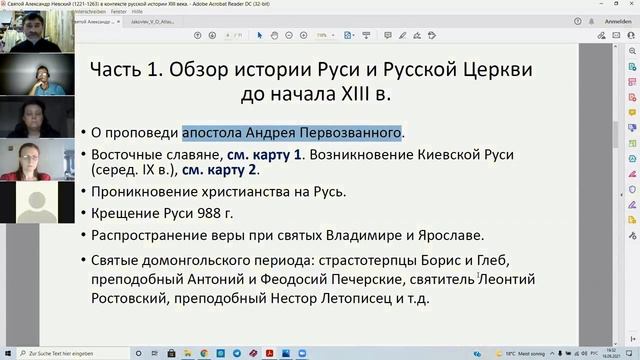Screen dimensions: 640x360
Task: Click the Крещение Руси 988 г. bullet
Action: pos(162,213)
